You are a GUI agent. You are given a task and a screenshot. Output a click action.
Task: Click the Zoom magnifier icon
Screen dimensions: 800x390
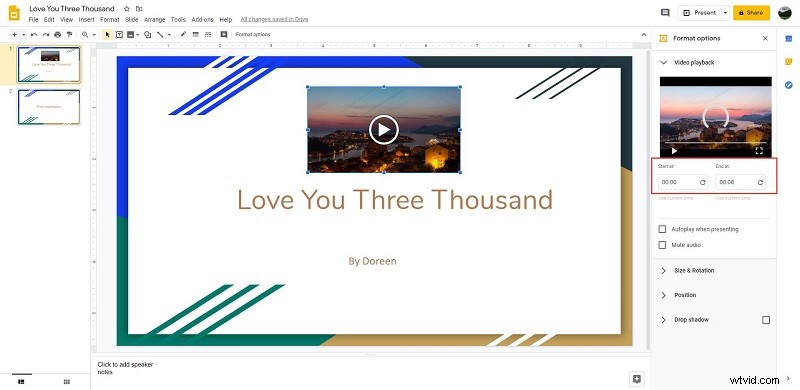pos(85,35)
